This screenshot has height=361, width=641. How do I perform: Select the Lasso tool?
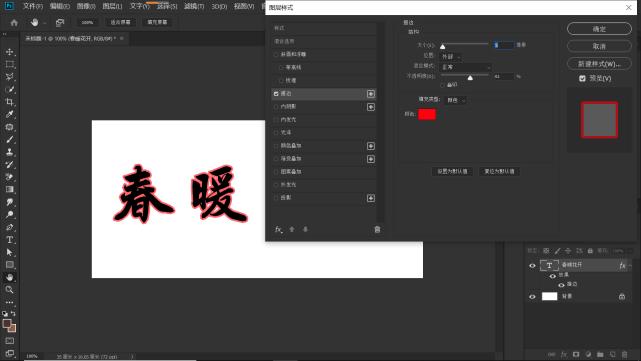[9, 76]
